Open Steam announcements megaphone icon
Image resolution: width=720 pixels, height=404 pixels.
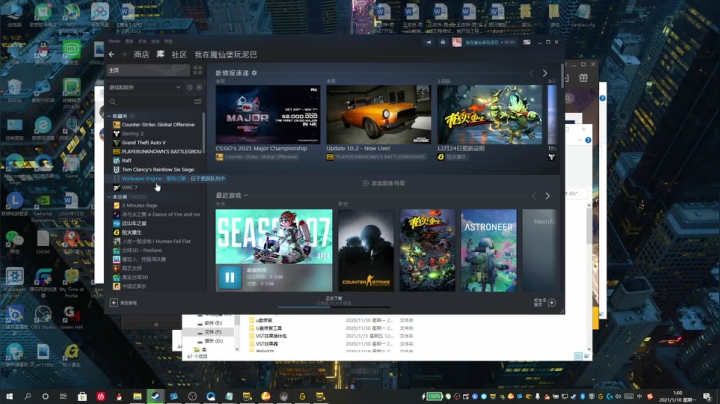tap(428, 42)
